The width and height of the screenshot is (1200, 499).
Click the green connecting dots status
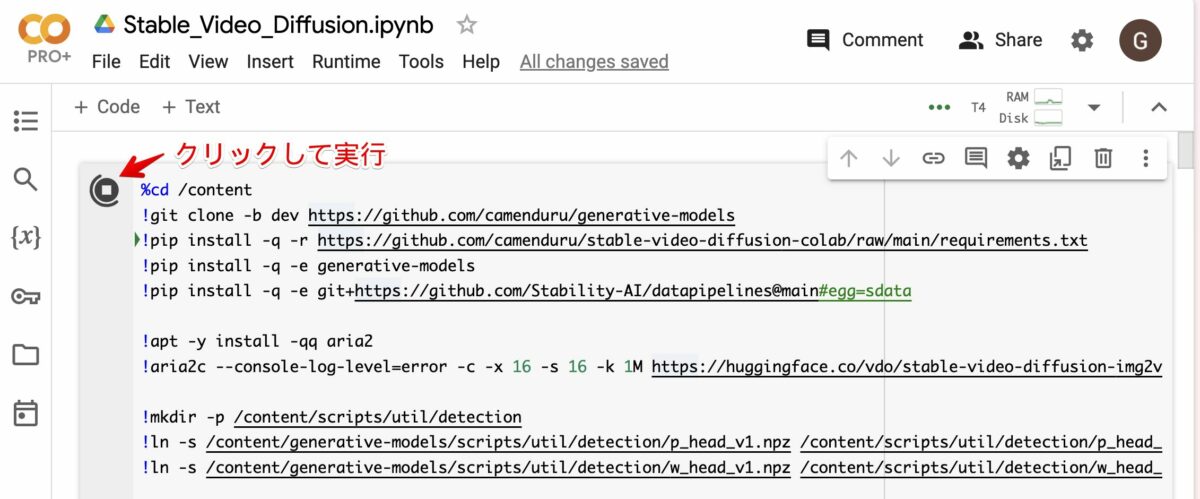[939, 107]
